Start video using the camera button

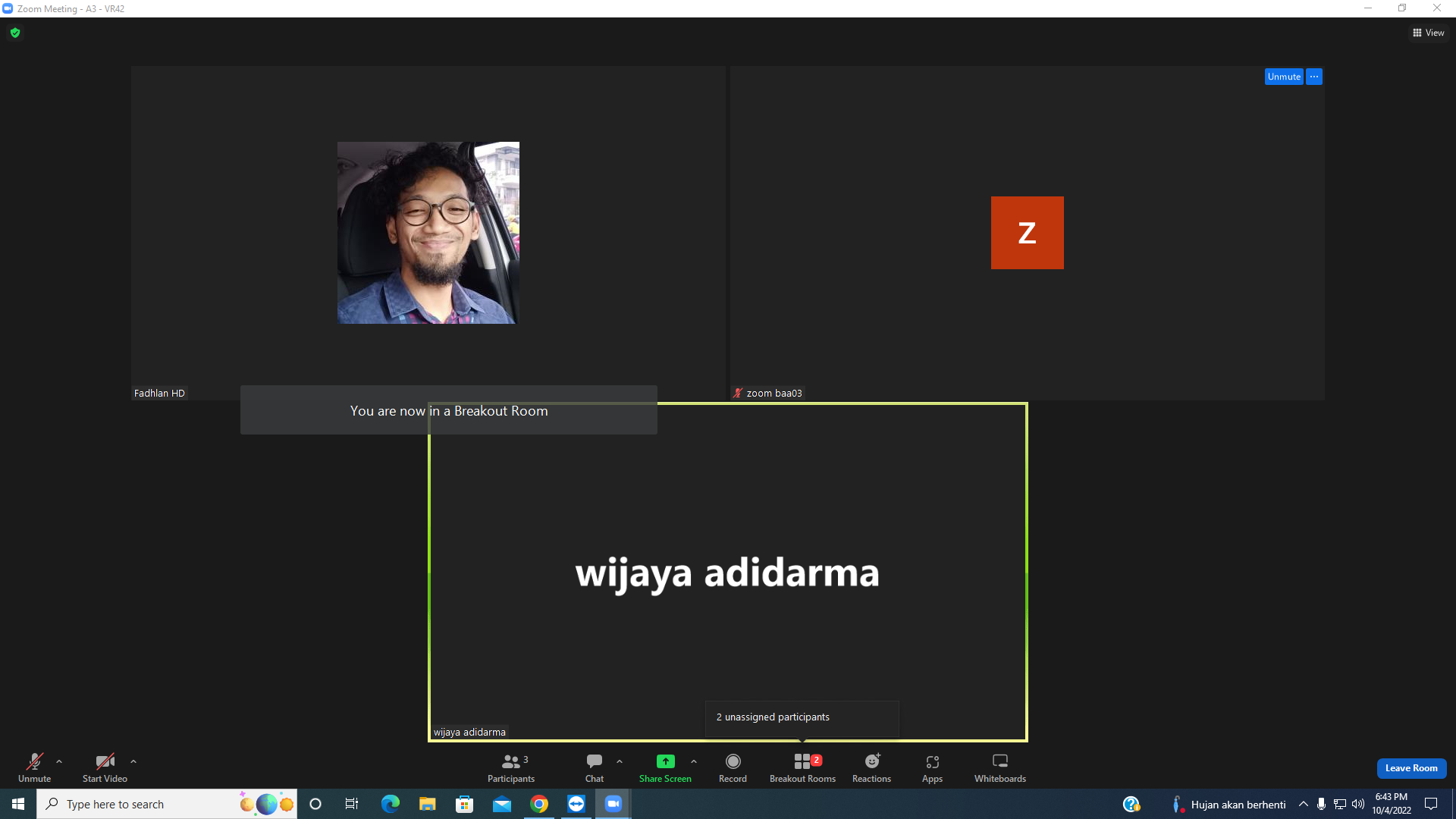point(105,767)
